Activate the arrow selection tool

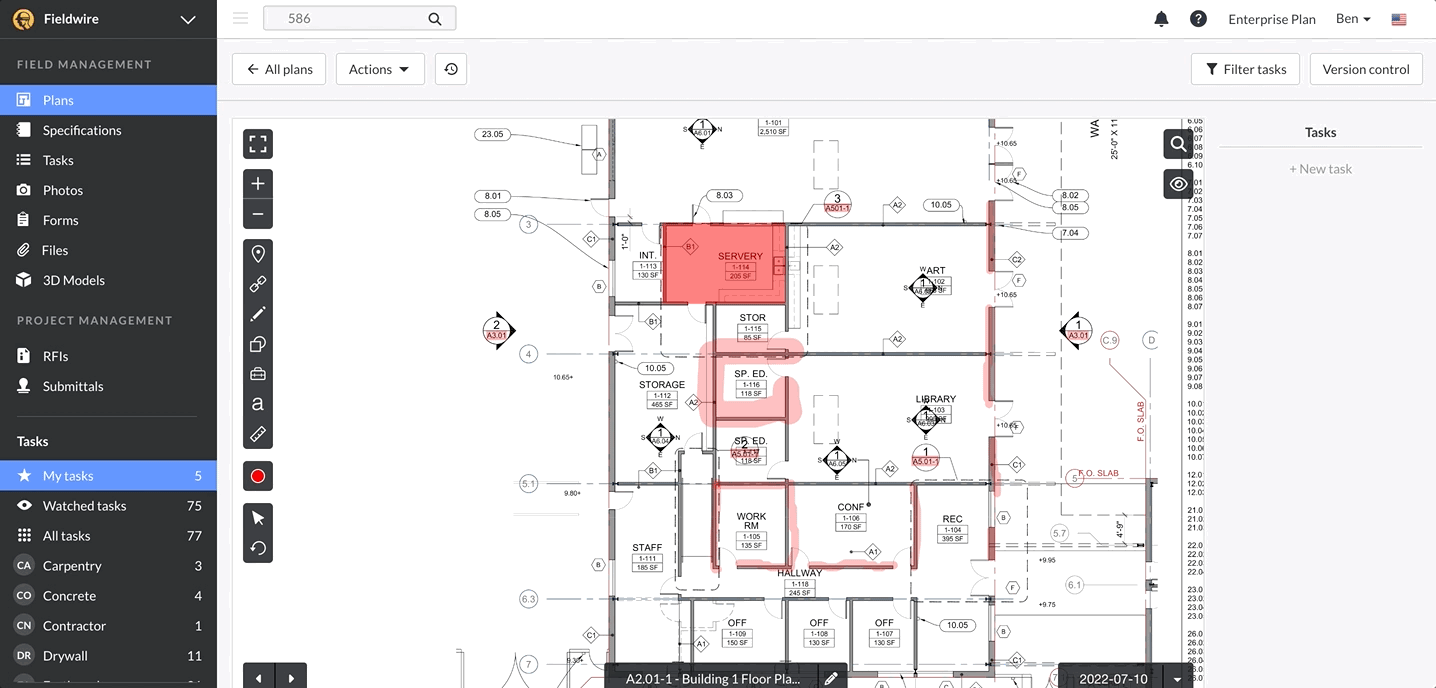coord(257,517)
